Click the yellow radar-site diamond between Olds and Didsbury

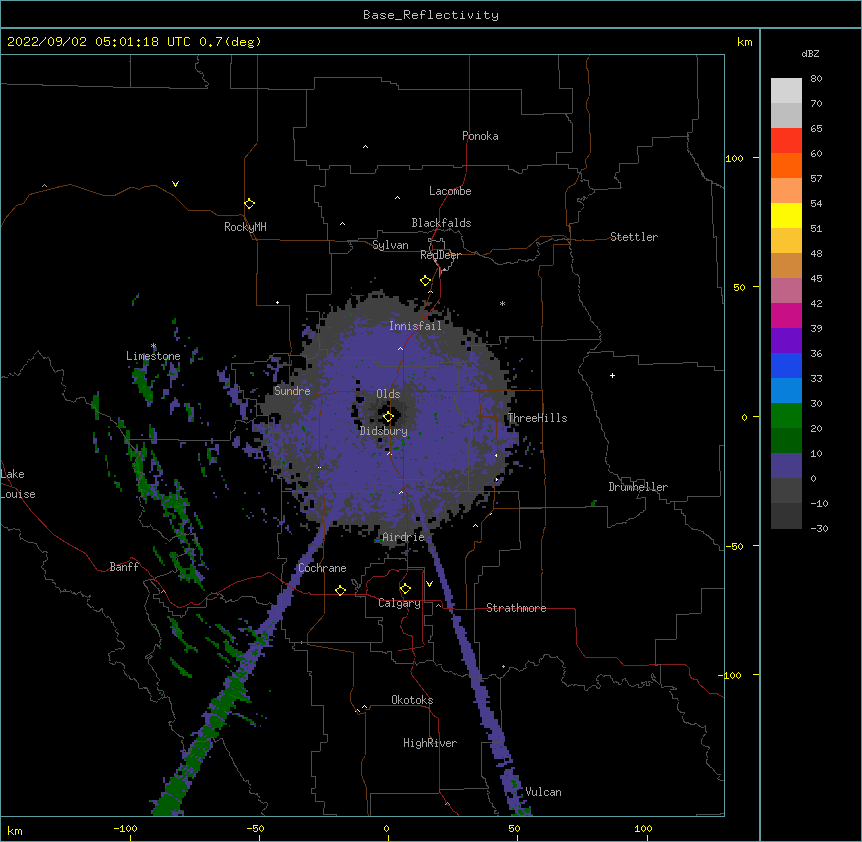pos(388,417)
